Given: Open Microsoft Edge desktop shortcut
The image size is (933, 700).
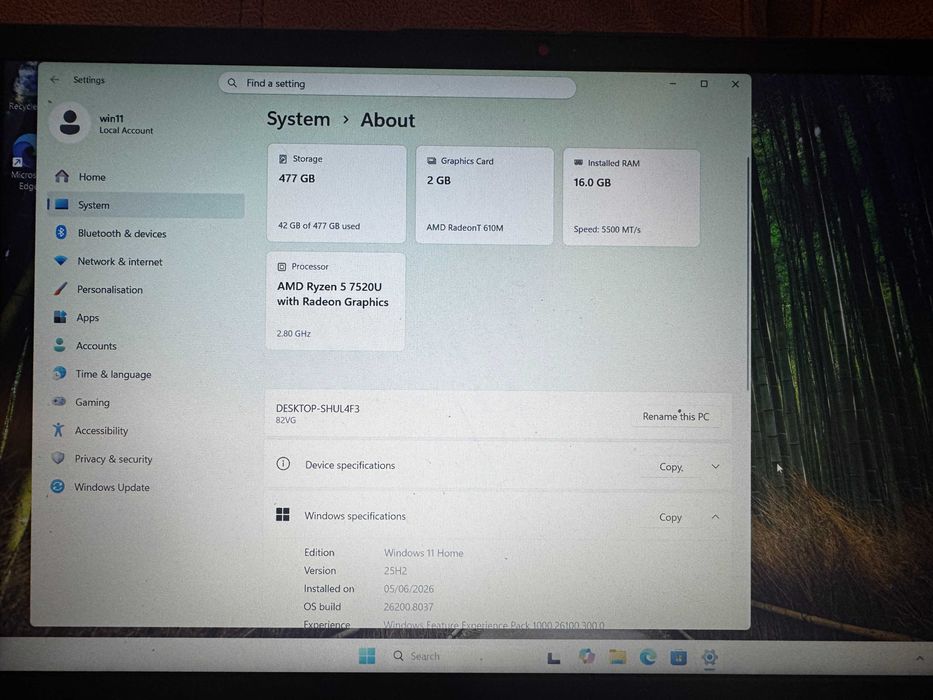Looking at the screenshot, I should point(24,162).
